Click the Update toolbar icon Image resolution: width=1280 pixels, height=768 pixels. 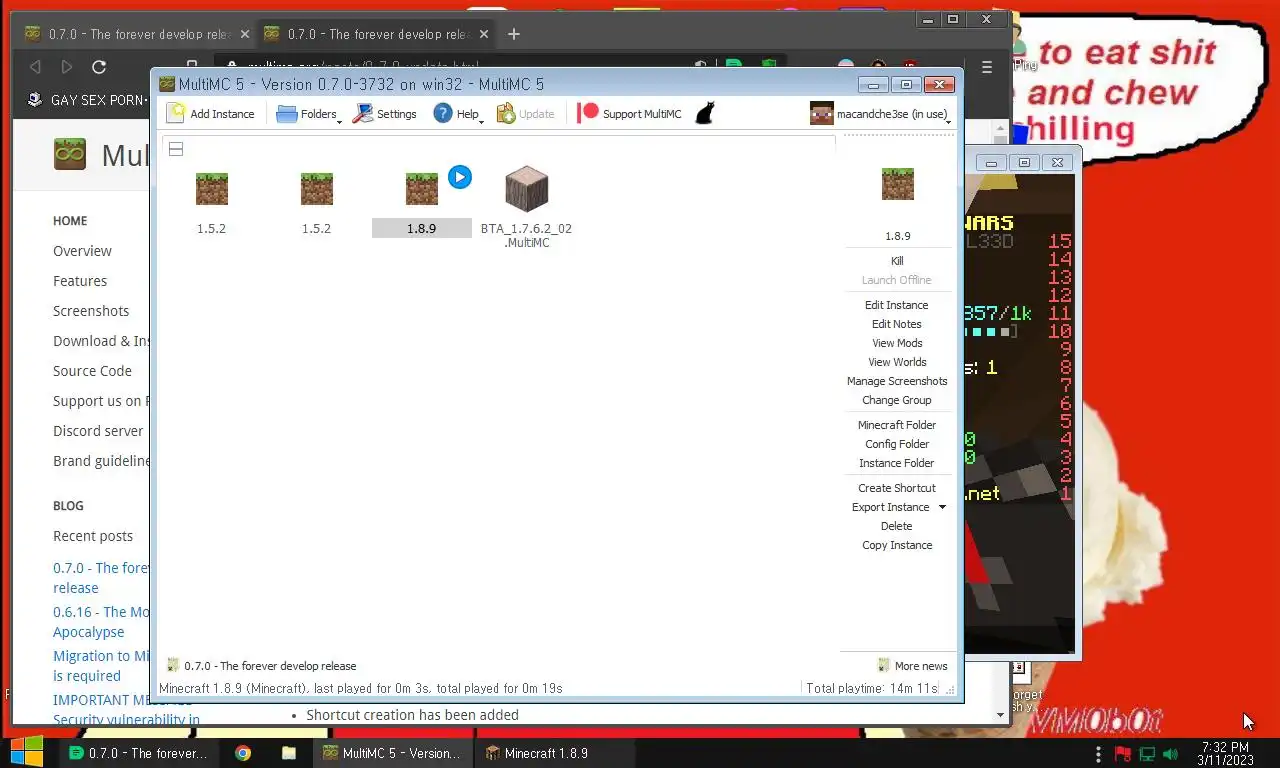[x=506, y=113]
